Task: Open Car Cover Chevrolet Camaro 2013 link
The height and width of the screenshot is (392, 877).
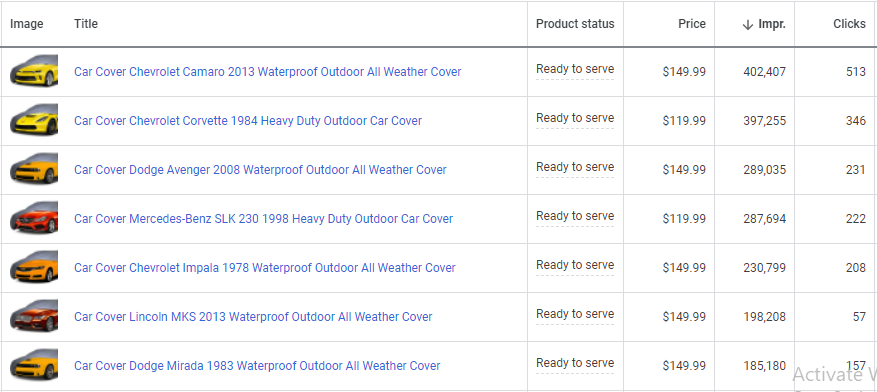Action: tap(267, 72)
